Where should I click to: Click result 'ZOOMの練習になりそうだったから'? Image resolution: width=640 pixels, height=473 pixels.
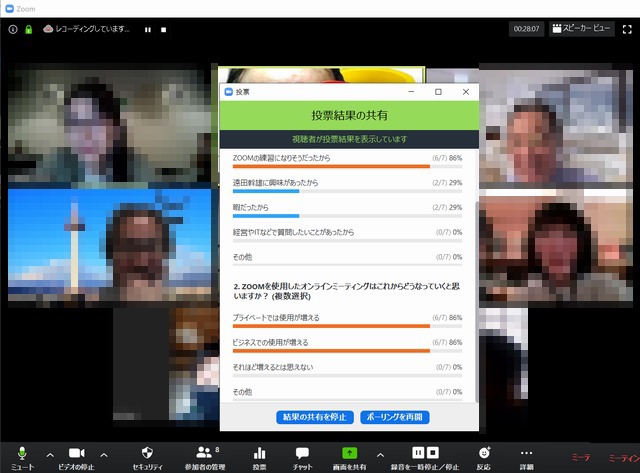pos(347,161)
